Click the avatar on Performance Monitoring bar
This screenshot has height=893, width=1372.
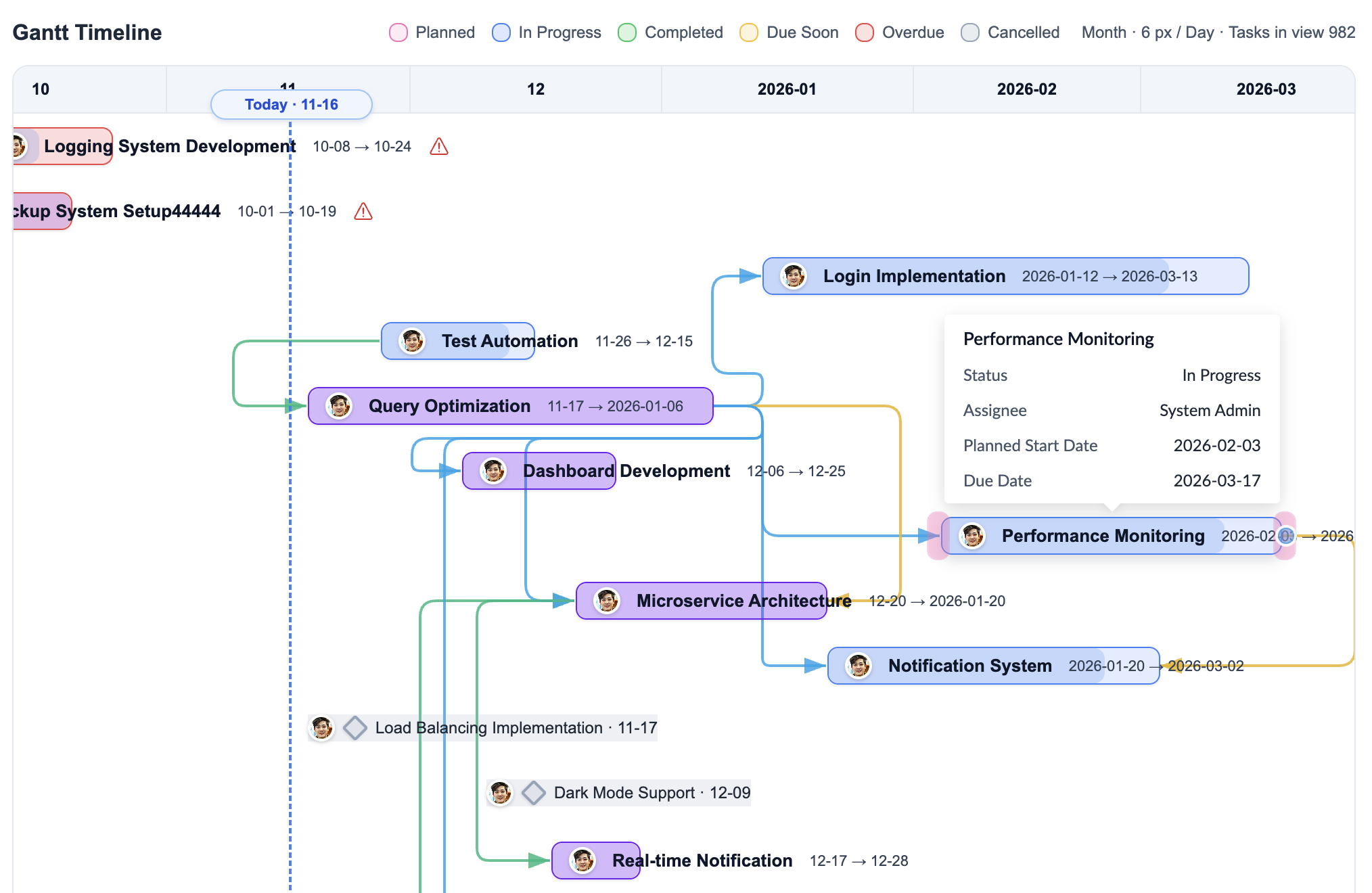973,536
